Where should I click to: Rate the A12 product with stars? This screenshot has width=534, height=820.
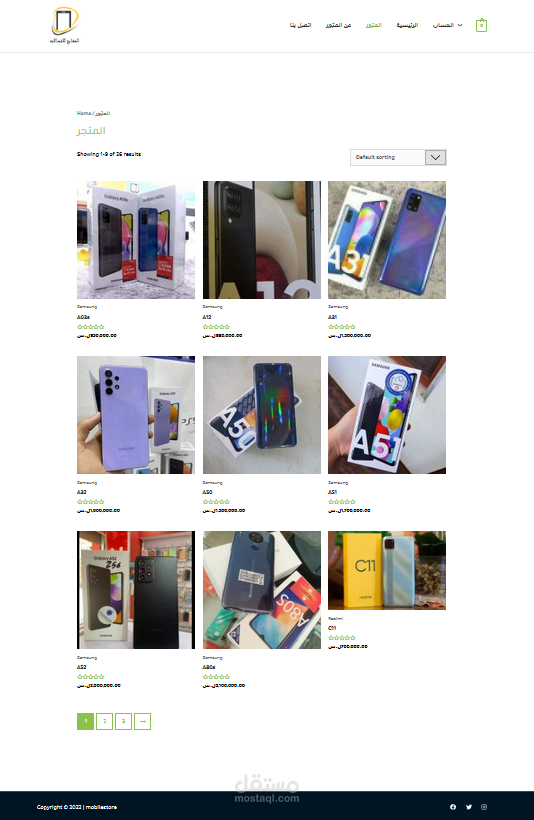(x=216, y=327)
